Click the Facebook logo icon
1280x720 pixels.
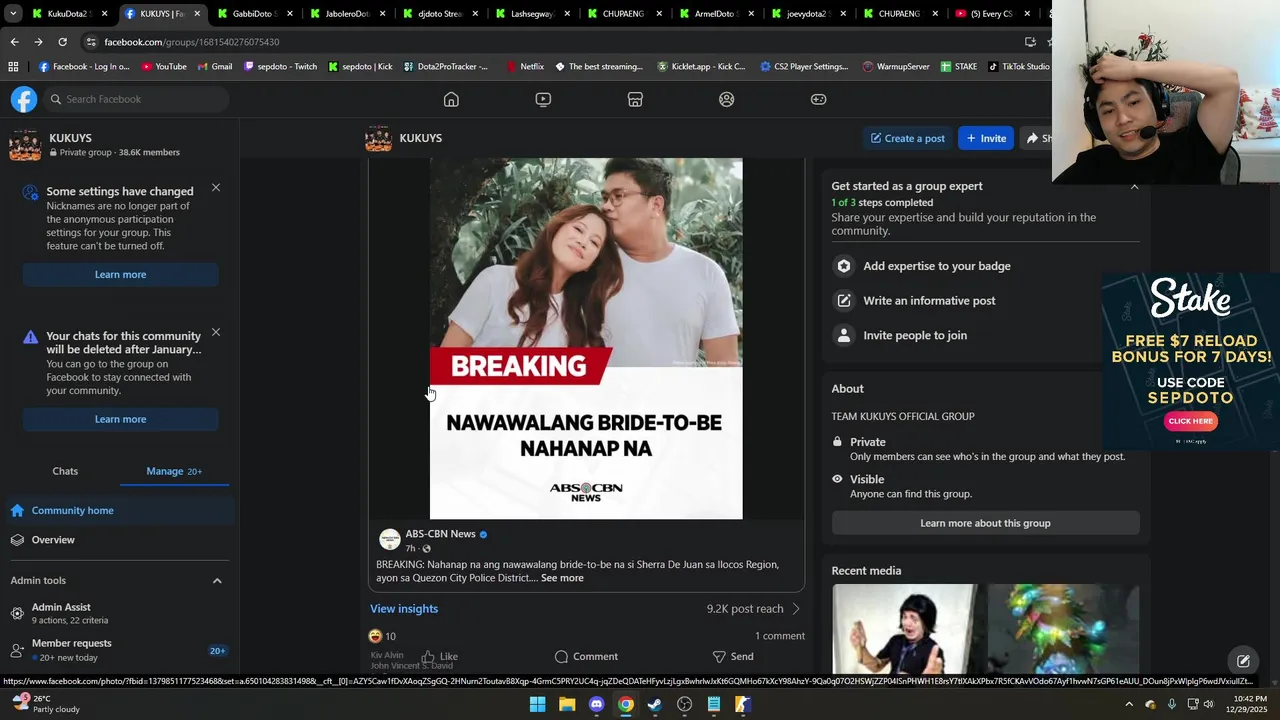click(x=24, y=99)
